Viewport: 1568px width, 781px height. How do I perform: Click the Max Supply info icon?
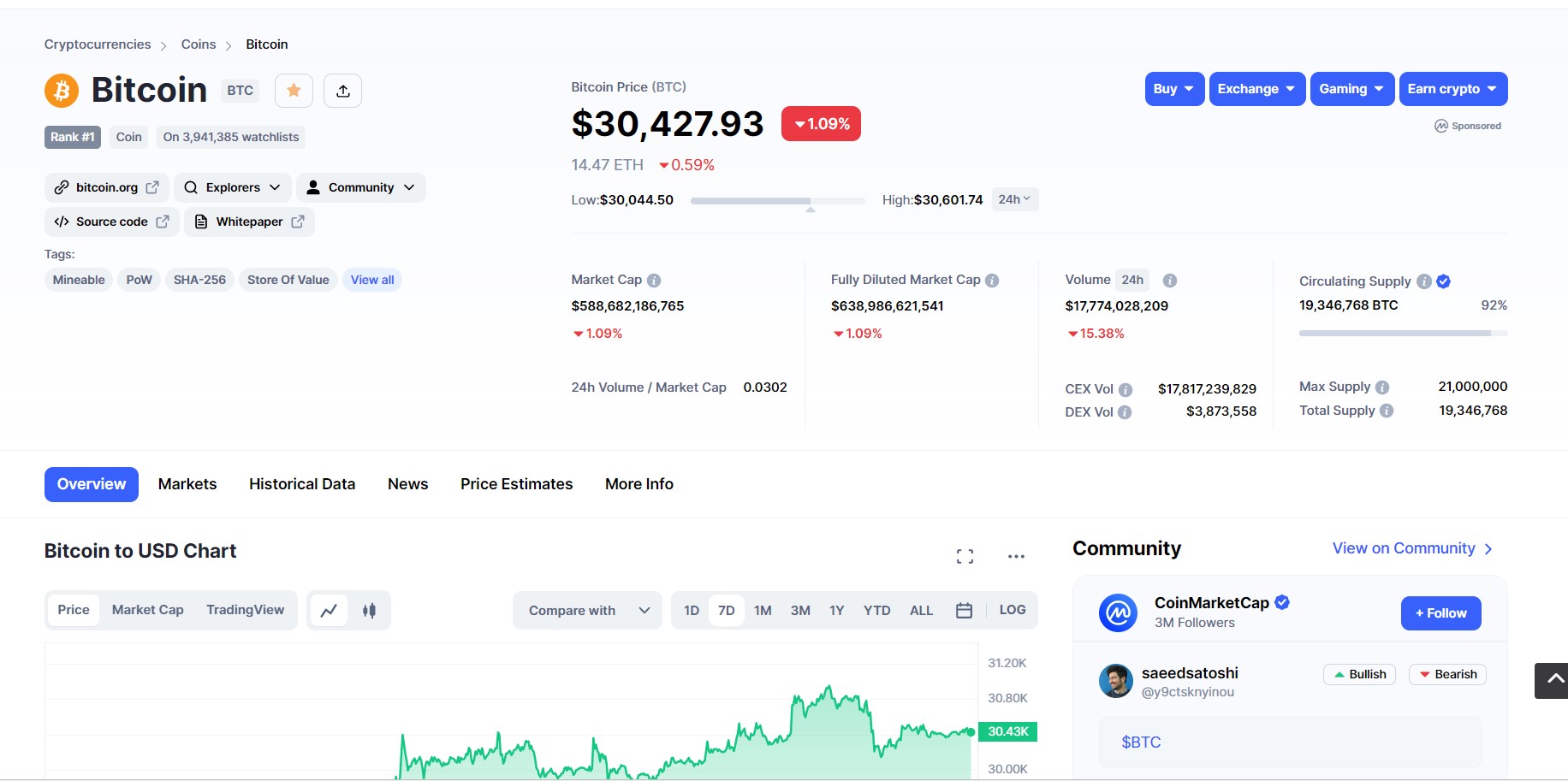point(1382,388)
